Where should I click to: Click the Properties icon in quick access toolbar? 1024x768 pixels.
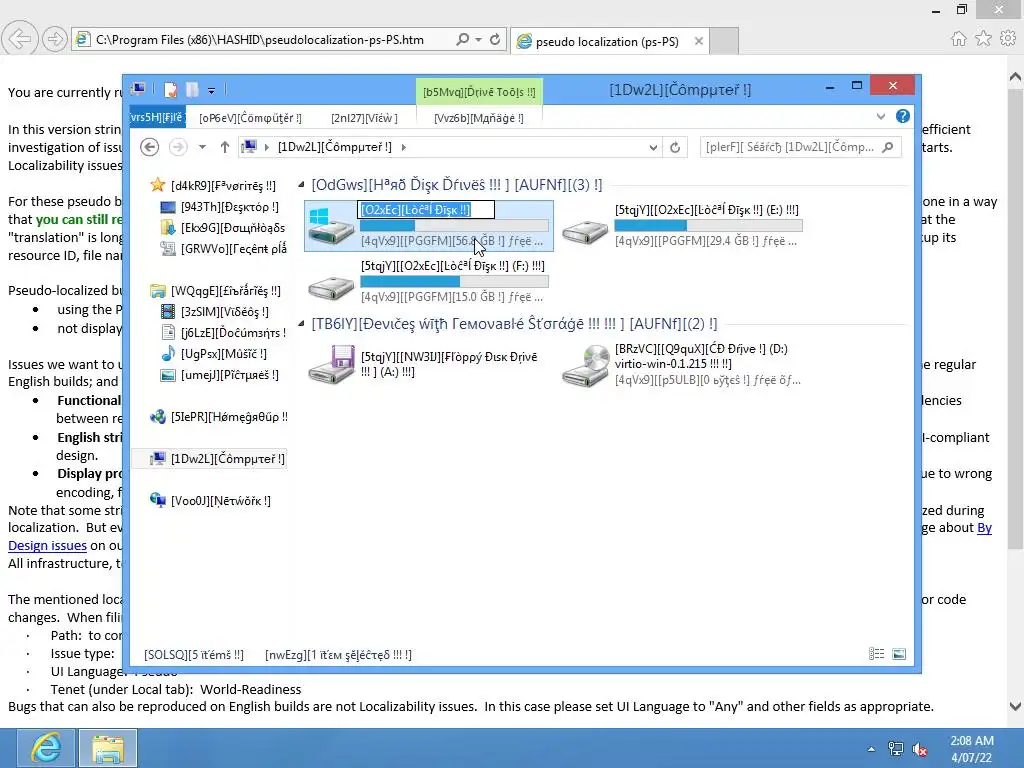[x=170, y=89]
